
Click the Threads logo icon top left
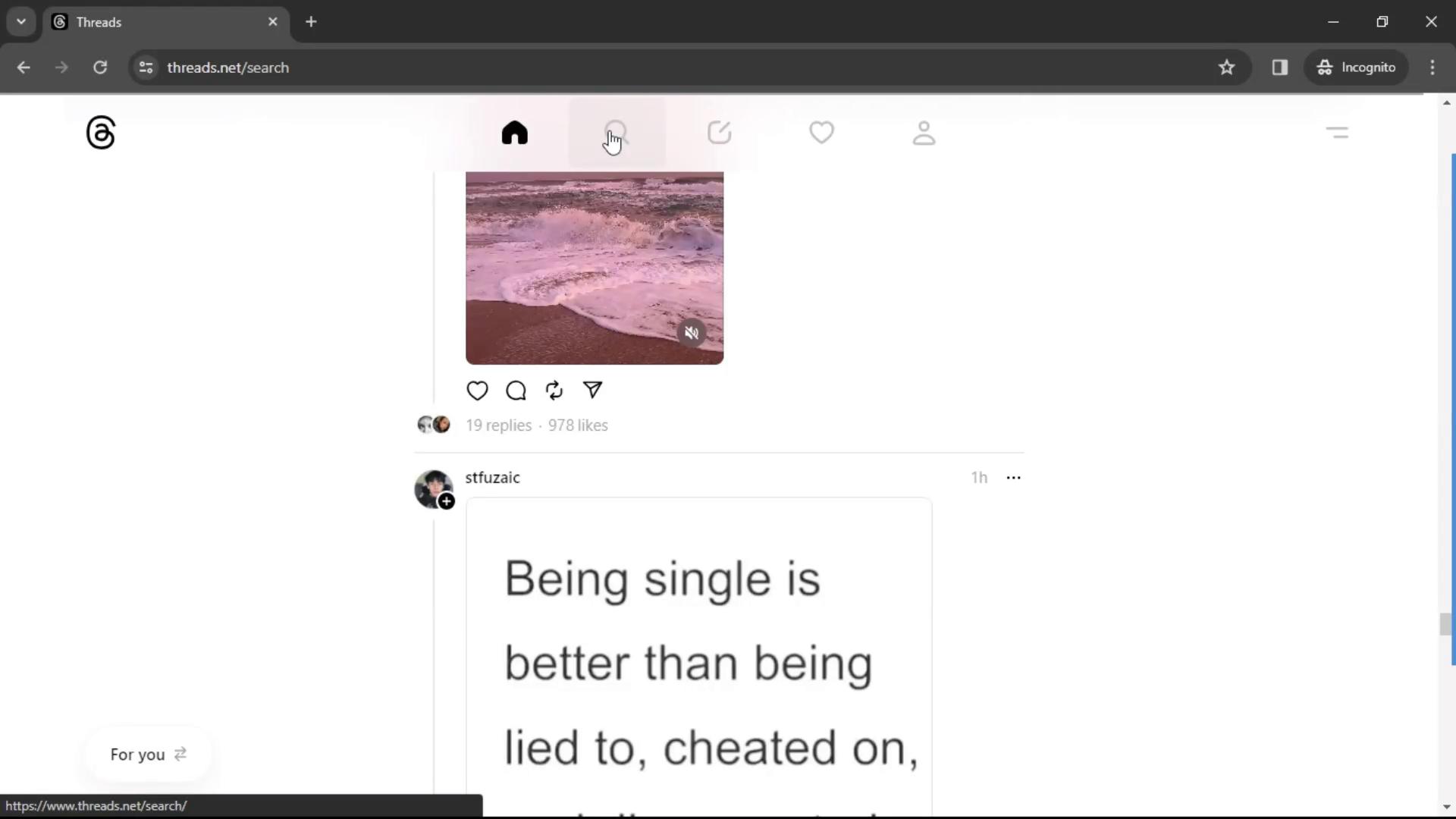click(100, 132)
